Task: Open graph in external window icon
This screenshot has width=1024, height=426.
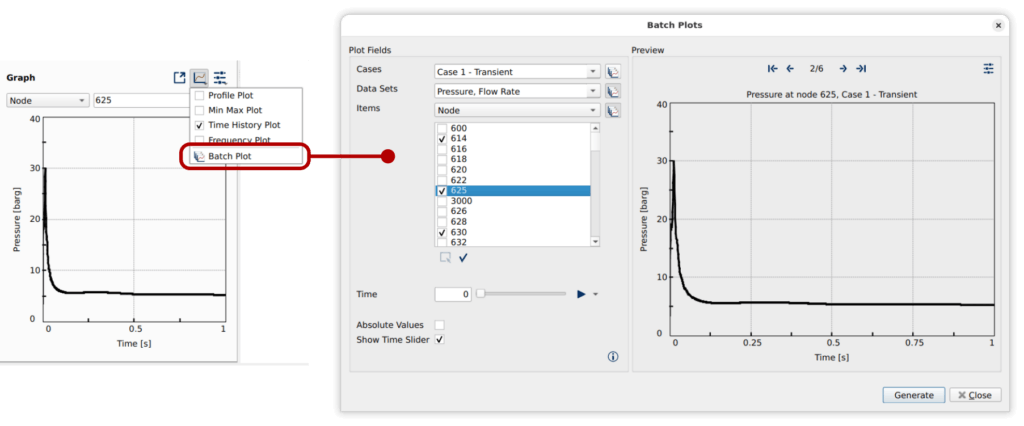Action: tap(180, 78)
